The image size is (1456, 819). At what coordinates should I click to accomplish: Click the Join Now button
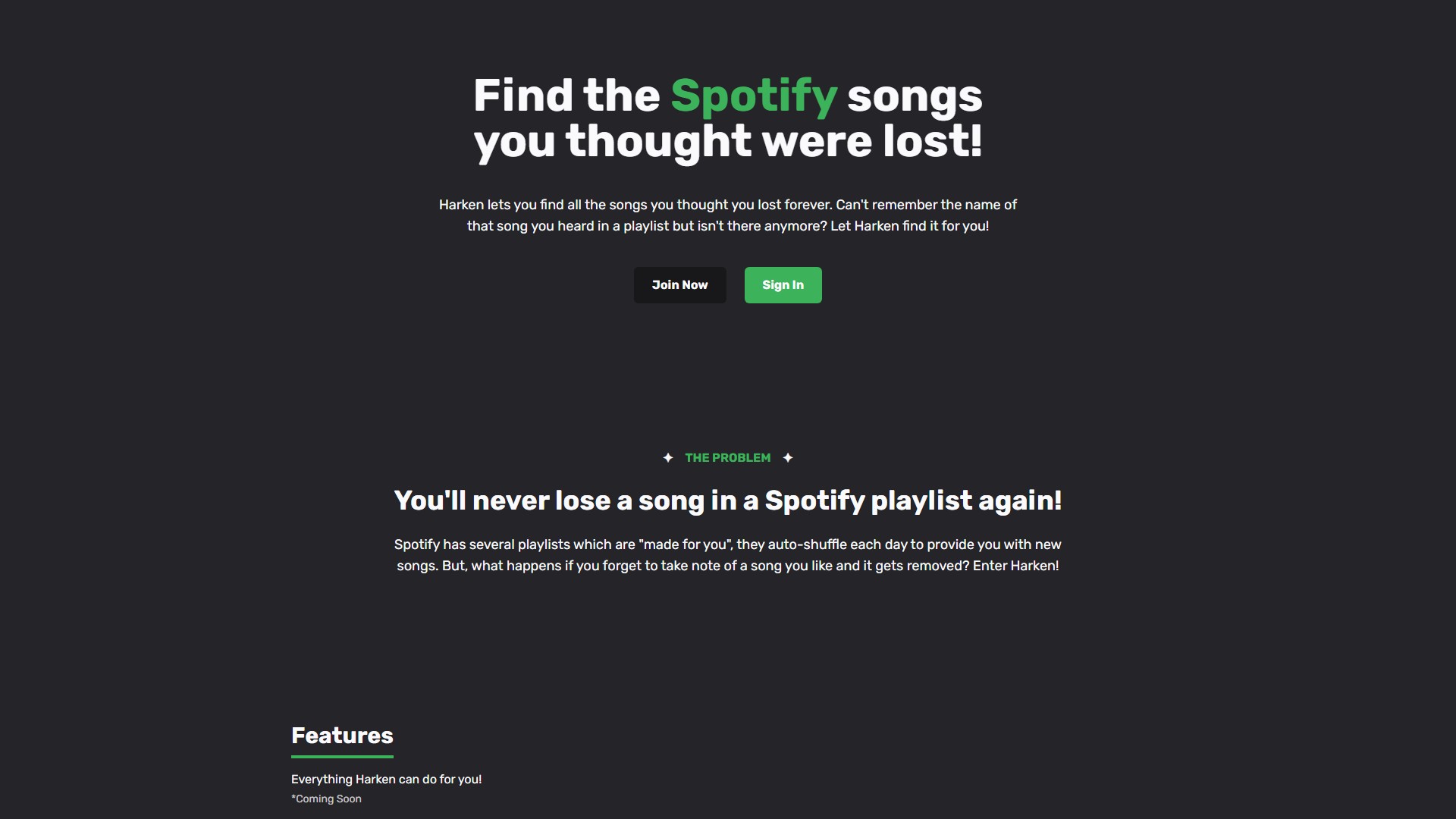pos(679,285)
